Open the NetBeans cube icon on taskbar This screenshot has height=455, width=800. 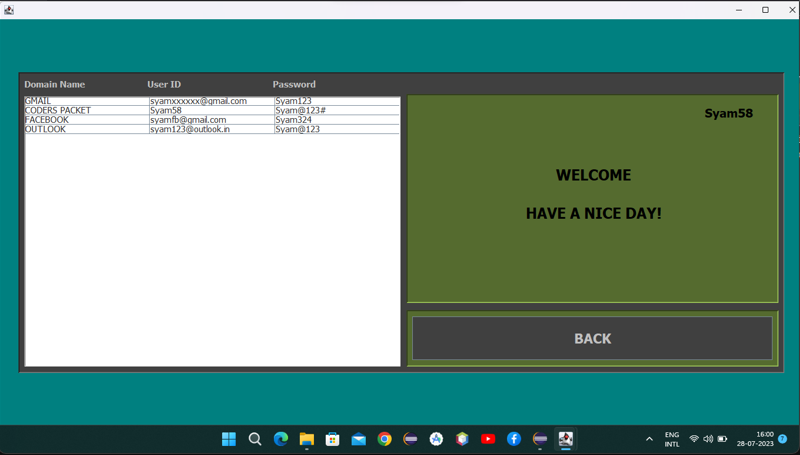pos(462,439)
